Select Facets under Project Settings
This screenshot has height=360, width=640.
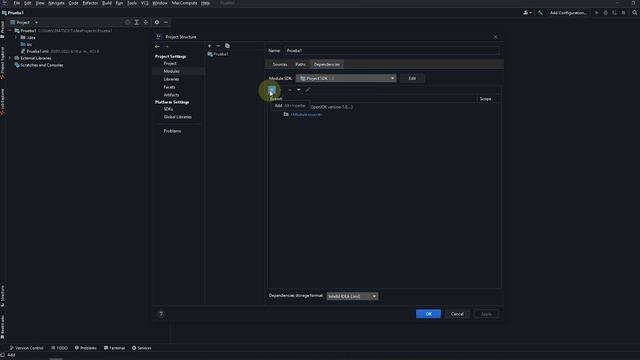[169, 87]
